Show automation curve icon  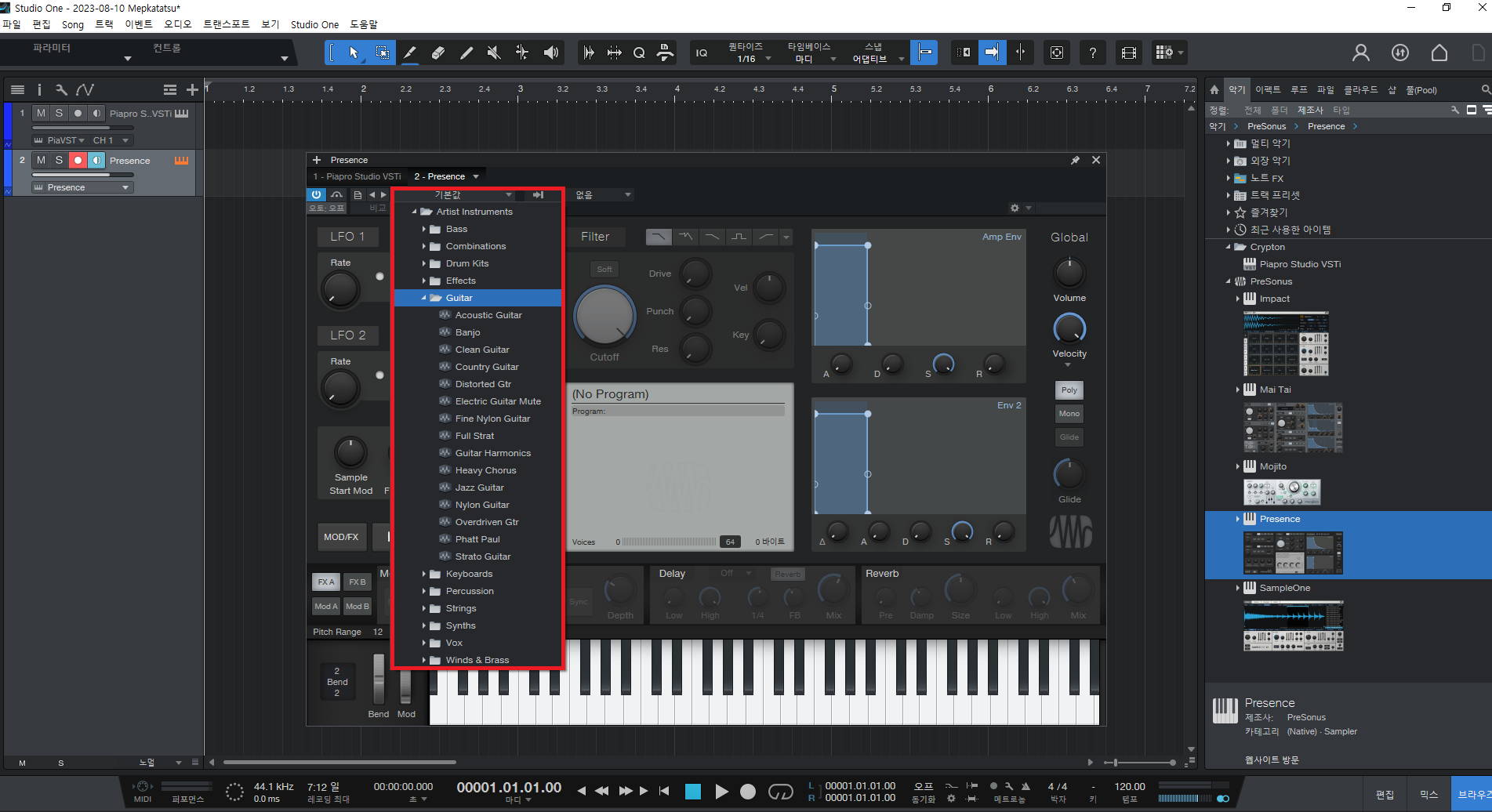85,90
